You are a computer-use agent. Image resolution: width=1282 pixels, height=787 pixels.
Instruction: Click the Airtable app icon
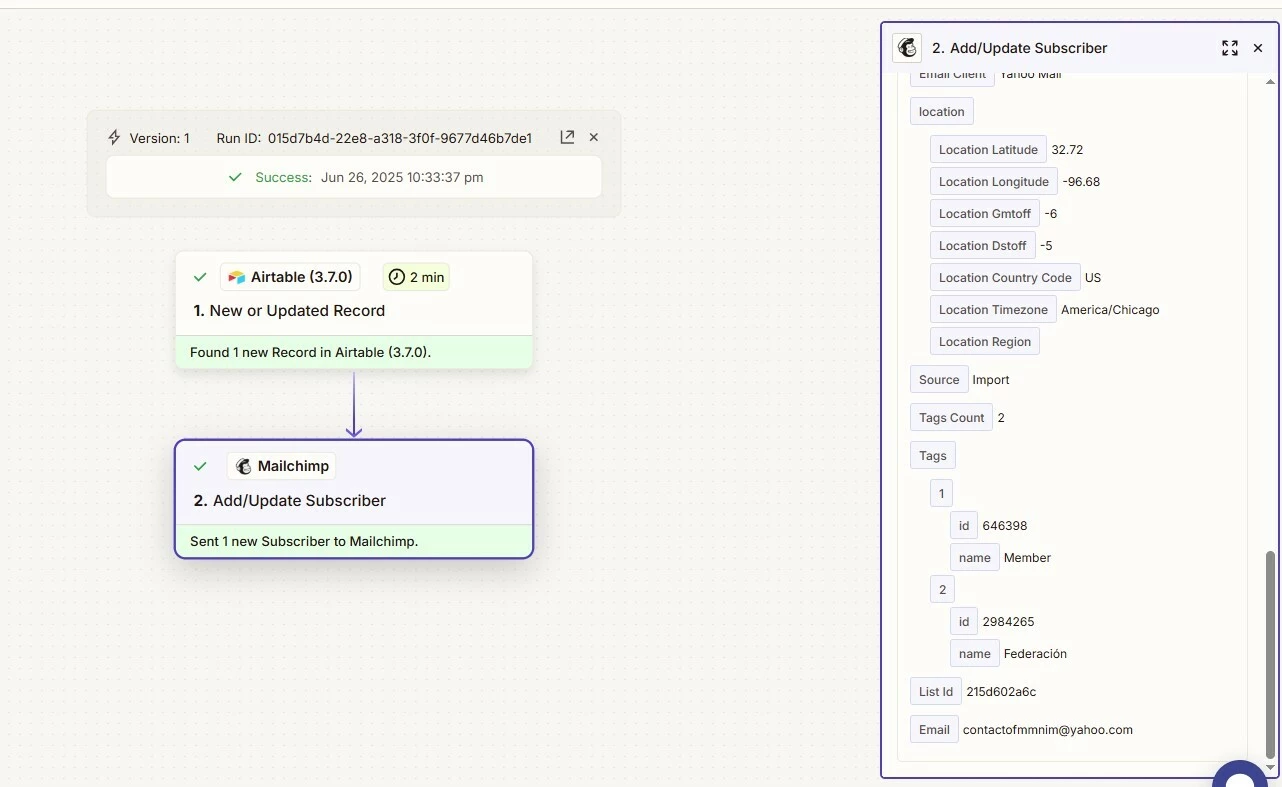(x=237, y=277)
